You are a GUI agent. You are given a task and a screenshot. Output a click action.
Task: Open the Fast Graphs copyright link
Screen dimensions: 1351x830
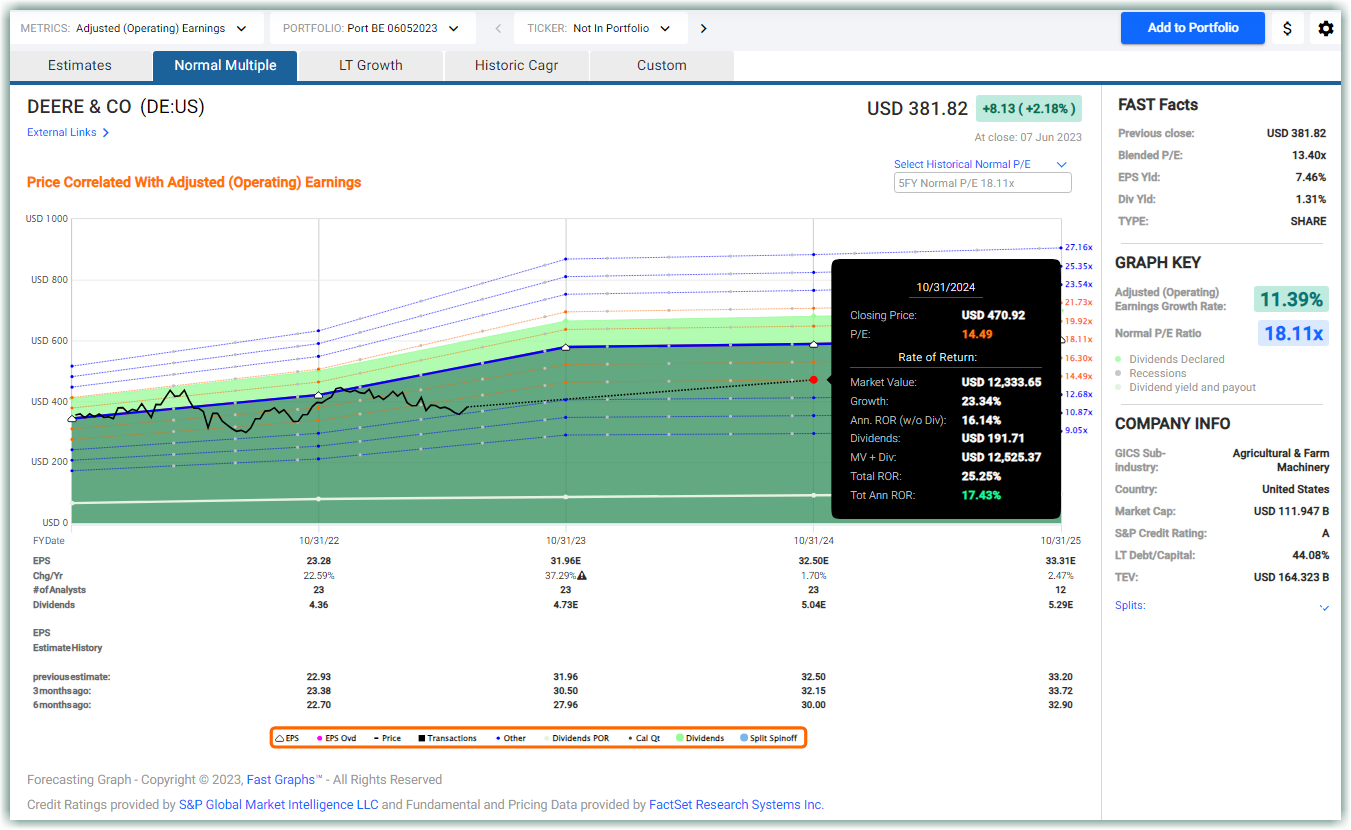pyautogui.click(x=285, y=780)
